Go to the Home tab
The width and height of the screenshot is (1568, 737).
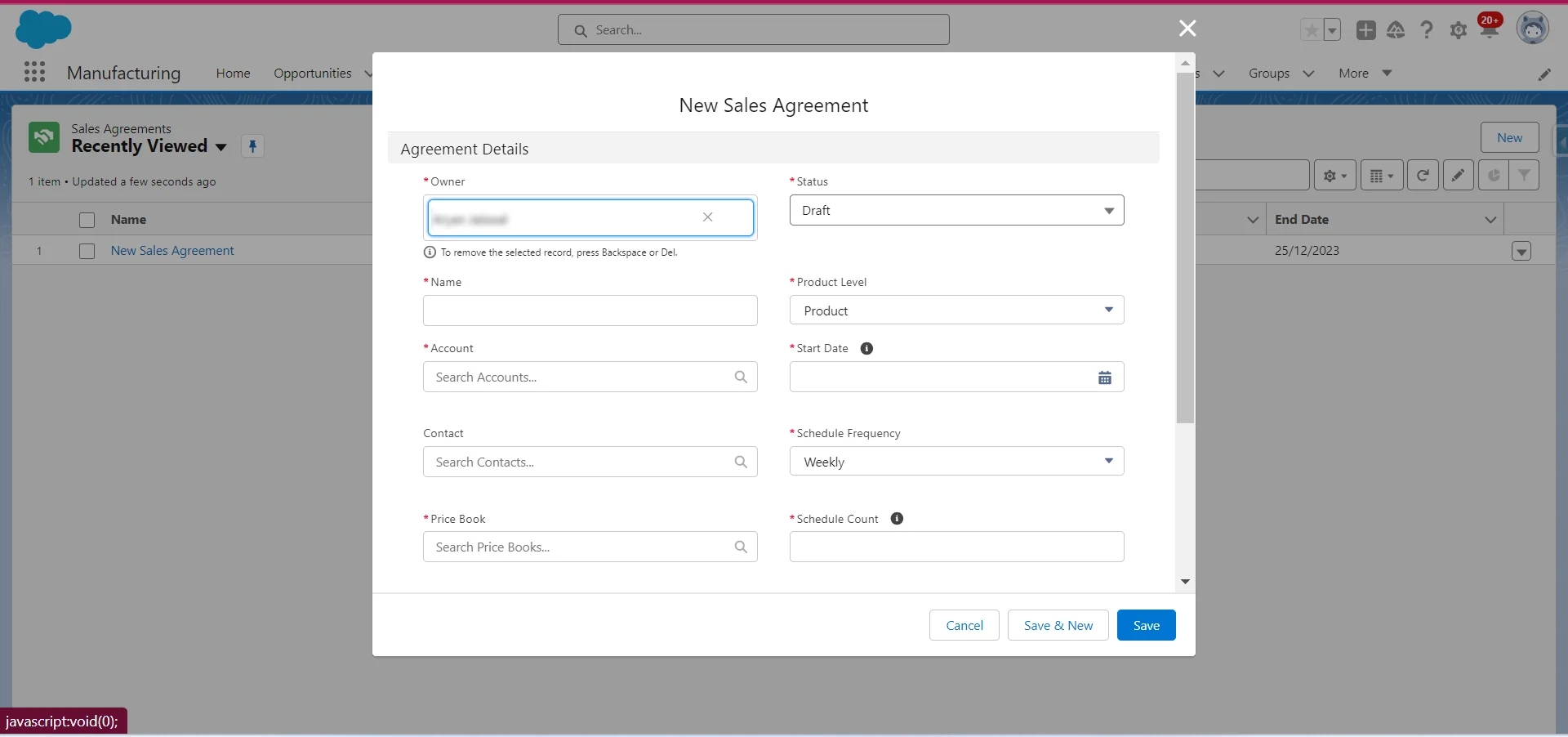233,74
